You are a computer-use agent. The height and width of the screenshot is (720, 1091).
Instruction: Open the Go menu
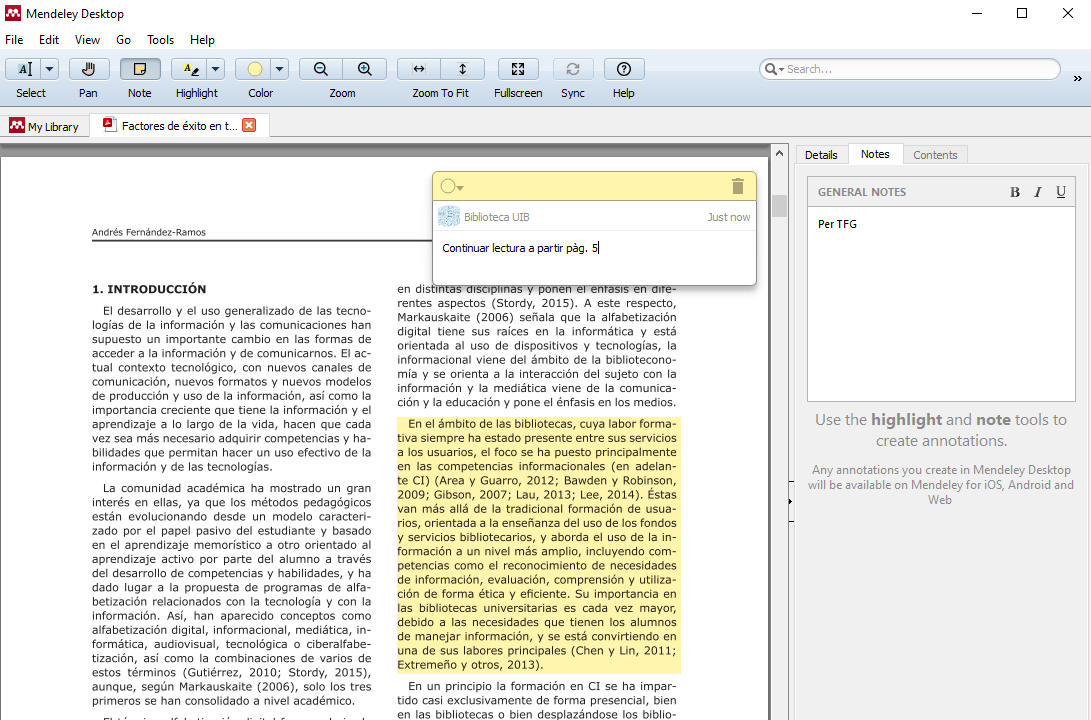123,40
